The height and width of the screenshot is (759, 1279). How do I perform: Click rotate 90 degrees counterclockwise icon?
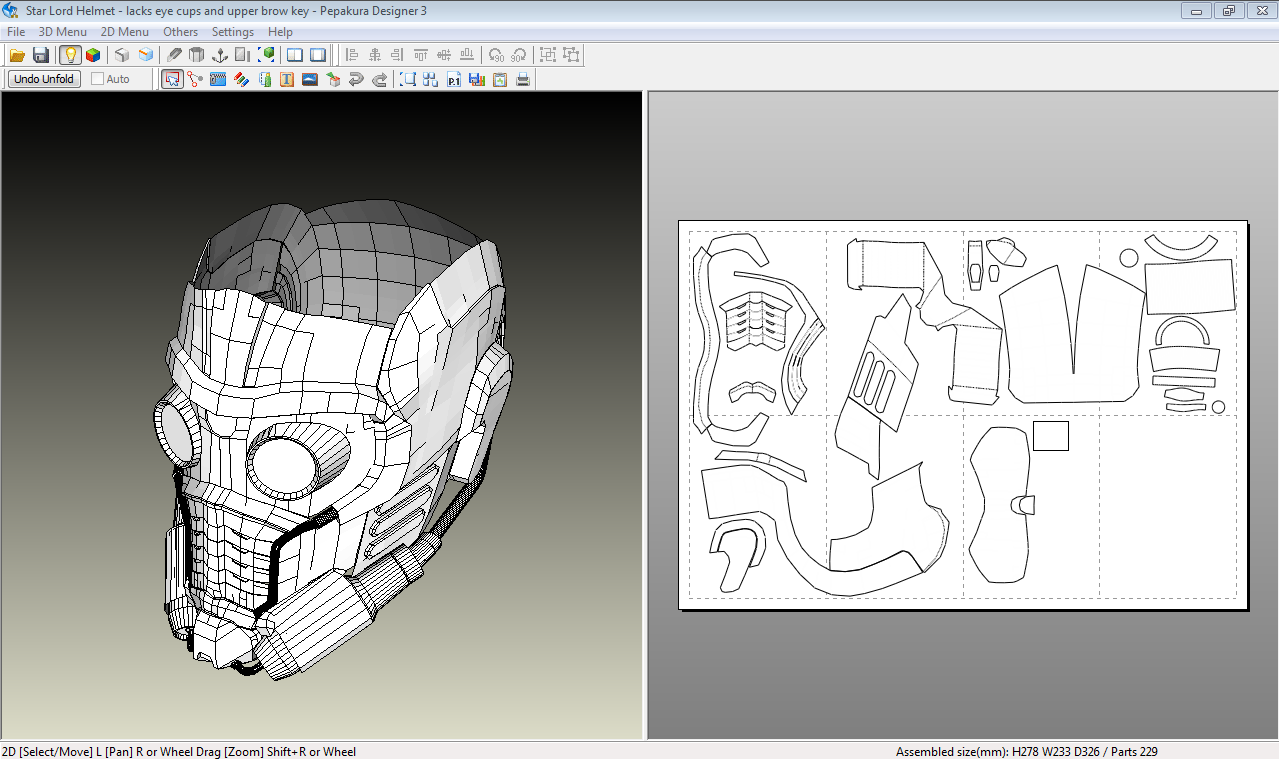point(496,55)
